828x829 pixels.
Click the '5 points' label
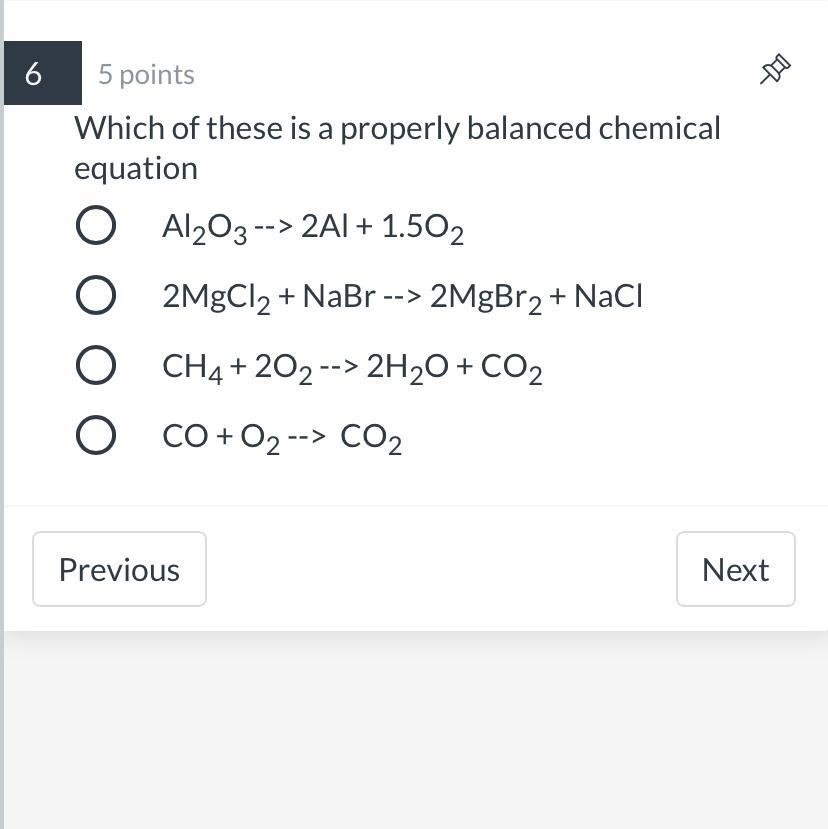coord(146,74)
